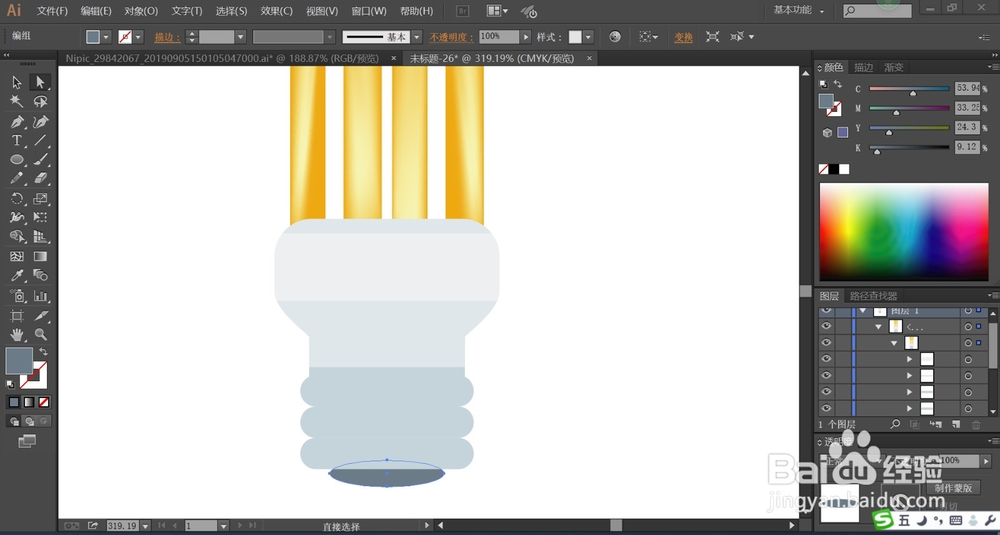Image resolution: width=1000 pixels, height=535 pixels.
Task: Select the Ellipse tool
Action: click(x=17, y=159)
